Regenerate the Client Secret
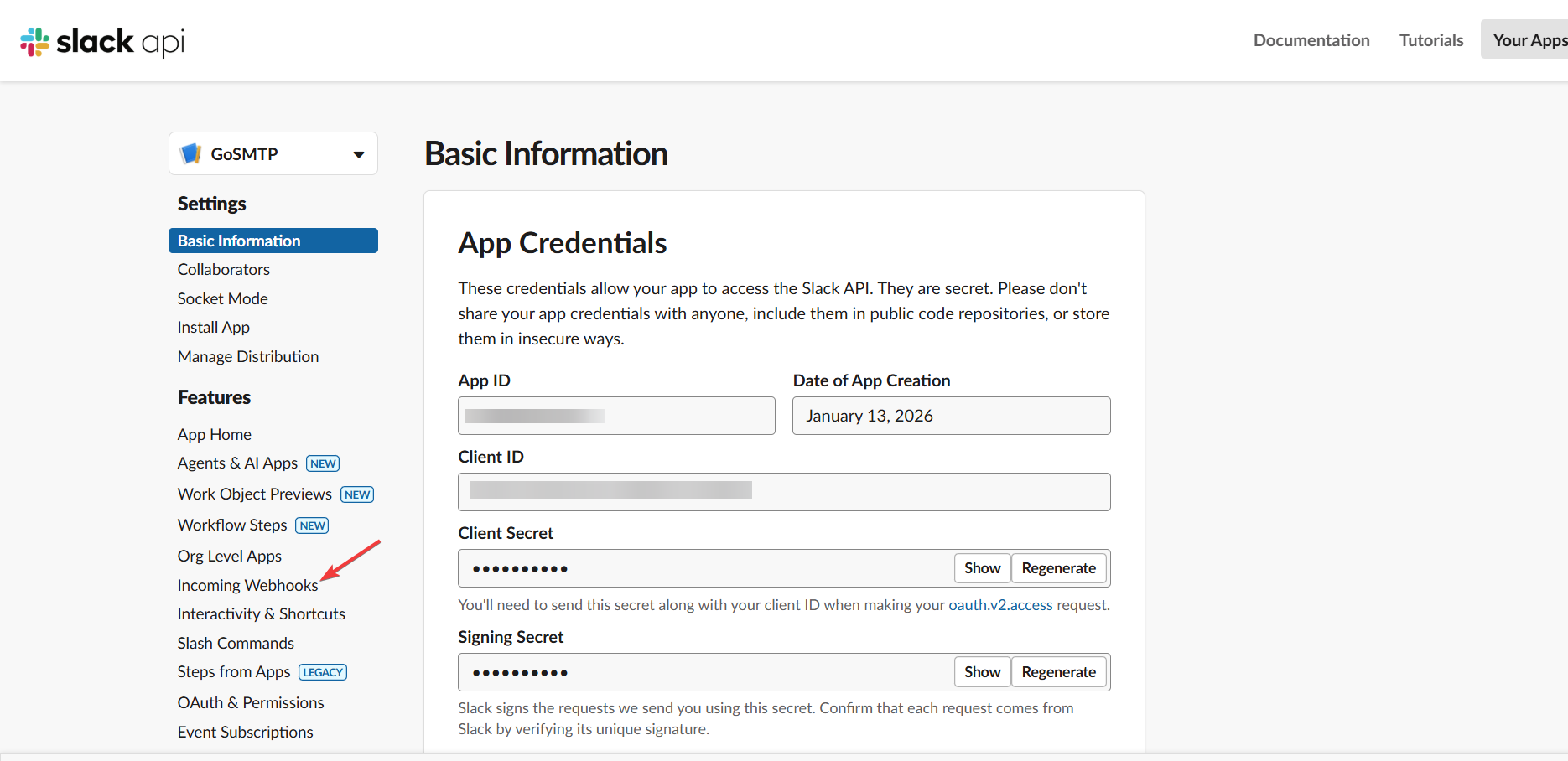This screenshot has height=761, width=1568. 1059,567
